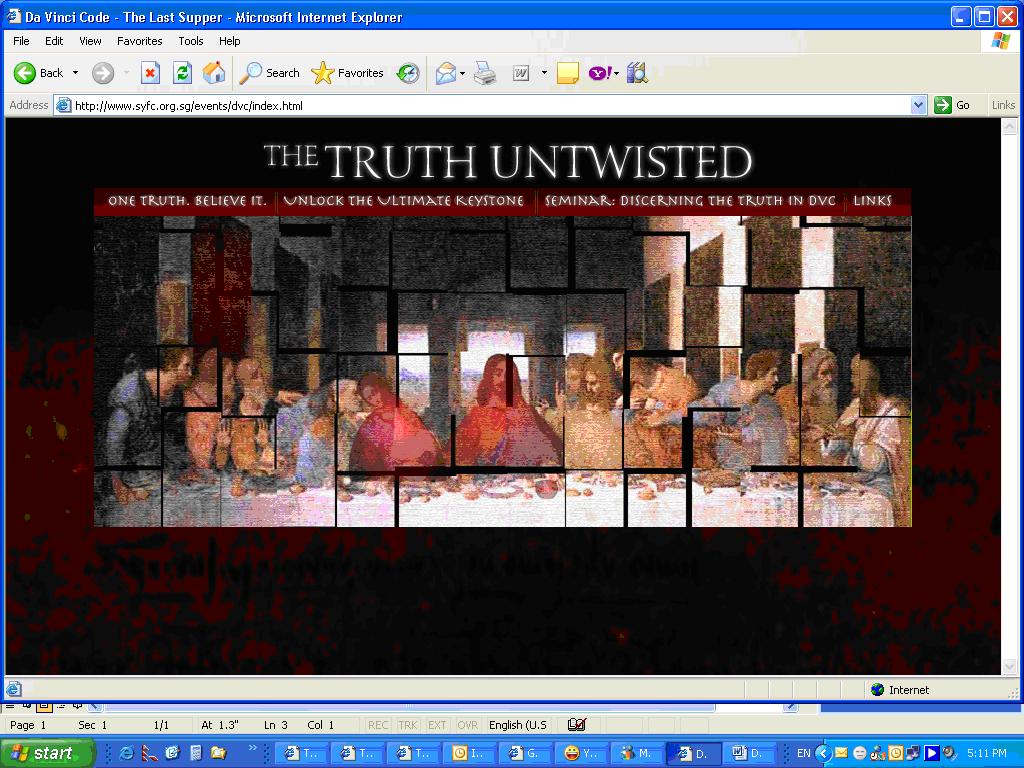Screen dimensions: 1024x768
Task: Click the spelling status book icon in Word
Action: pyautogui.click(x=577, y=724)
